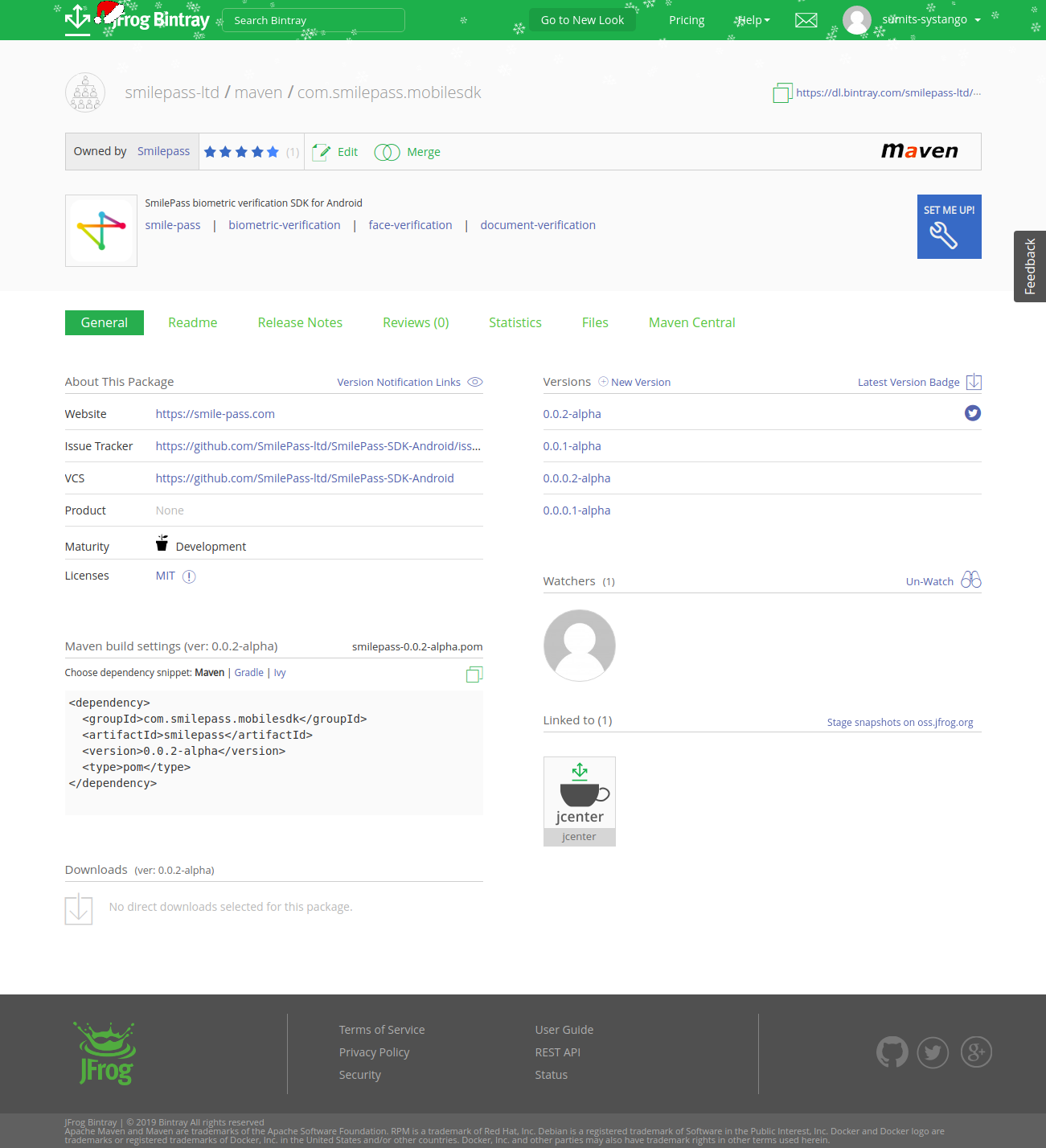
Task: Open version 0.0.0.1-alpha
Action: (576, 510)
